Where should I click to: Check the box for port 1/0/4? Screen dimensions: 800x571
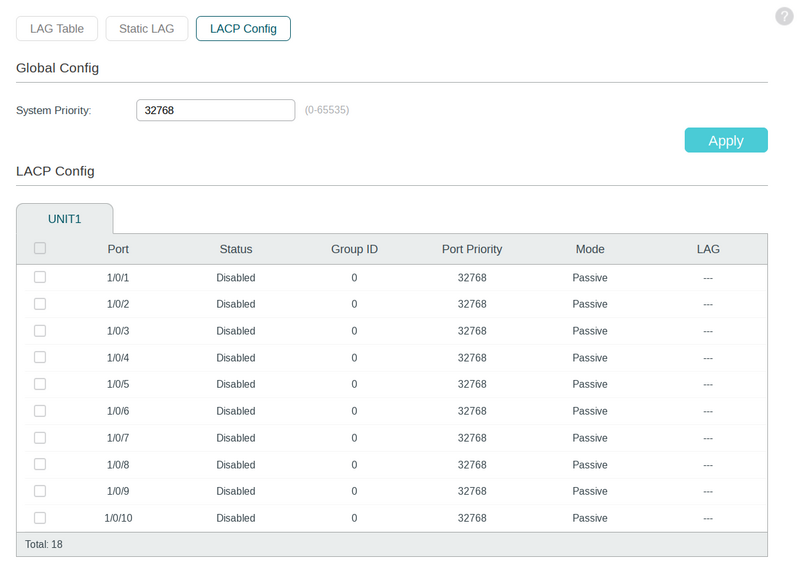40,357
